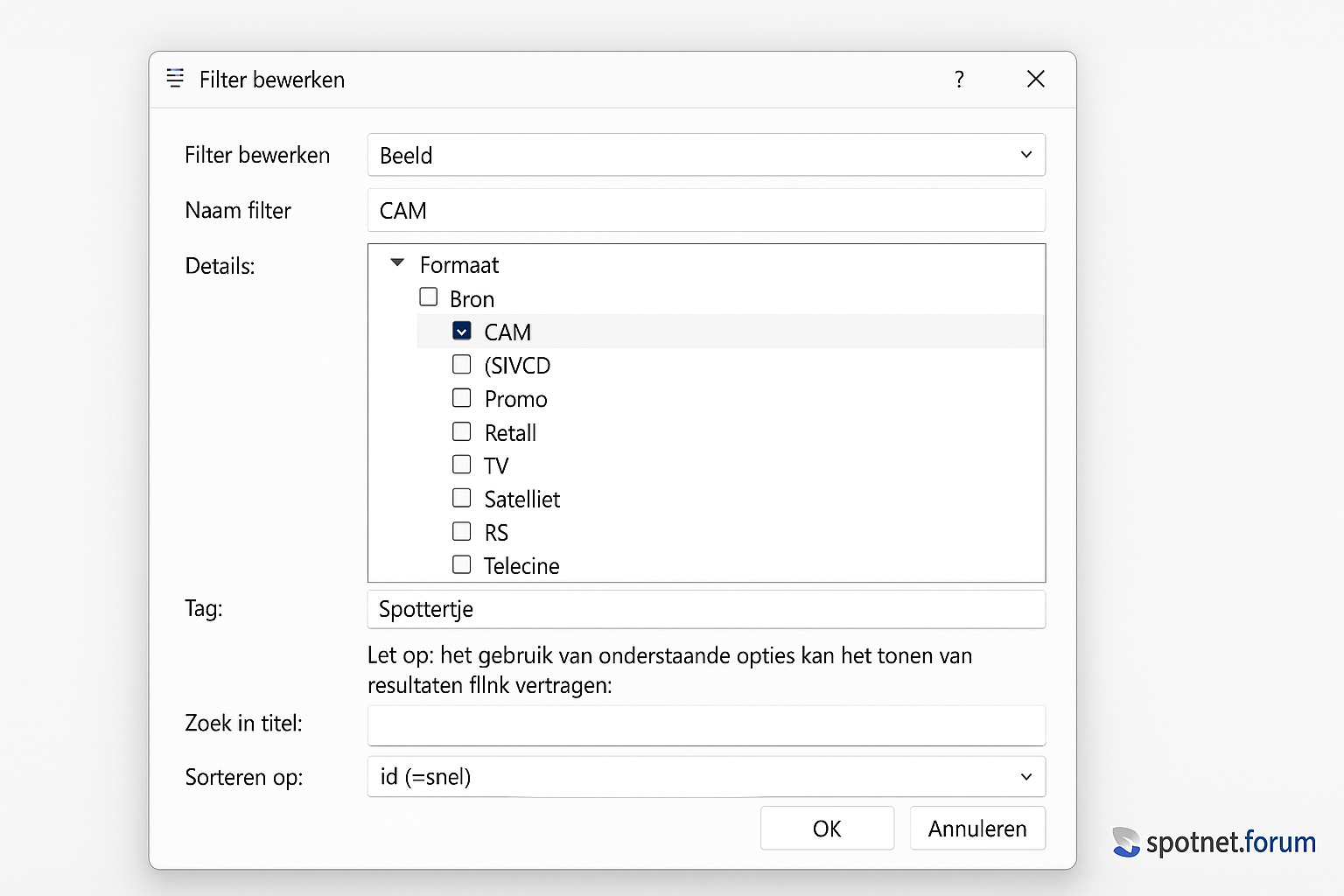Click the filter icon in the title bar
The height and width of the screenshot is (896, 1344).
tap(175, 79)
